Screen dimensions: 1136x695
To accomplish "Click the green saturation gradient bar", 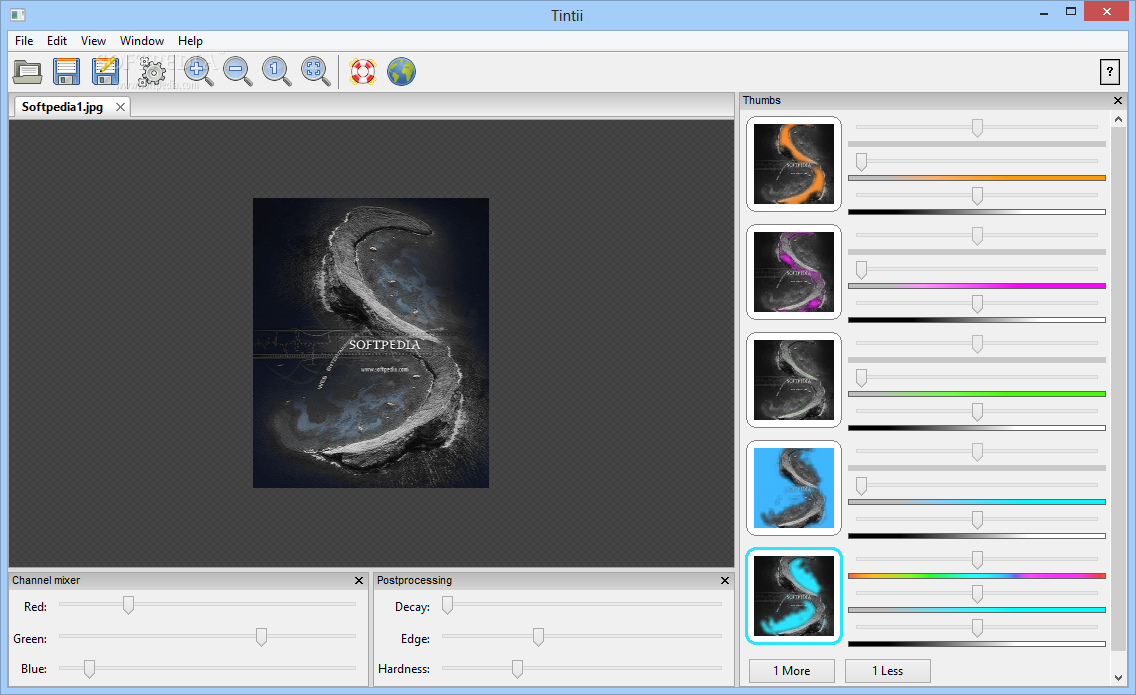I will [x=977, y=394].
